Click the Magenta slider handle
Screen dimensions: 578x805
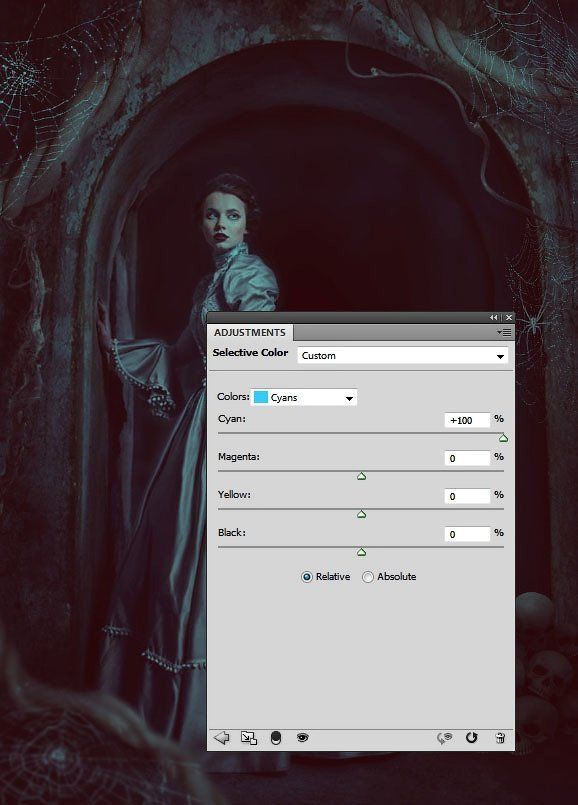coord(361,476)
